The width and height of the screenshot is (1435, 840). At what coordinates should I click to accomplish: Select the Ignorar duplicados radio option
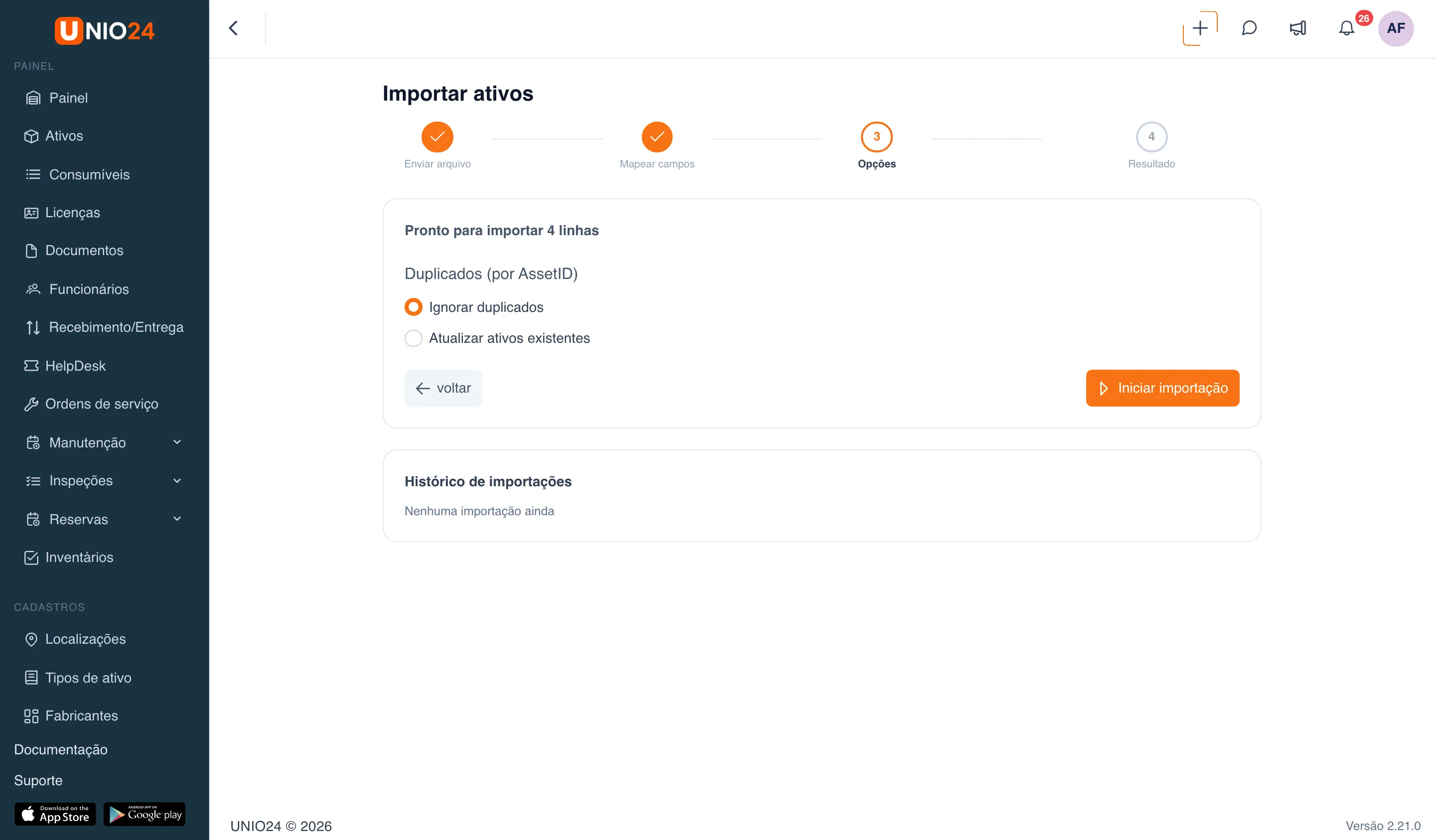click(x=414, y=307)
